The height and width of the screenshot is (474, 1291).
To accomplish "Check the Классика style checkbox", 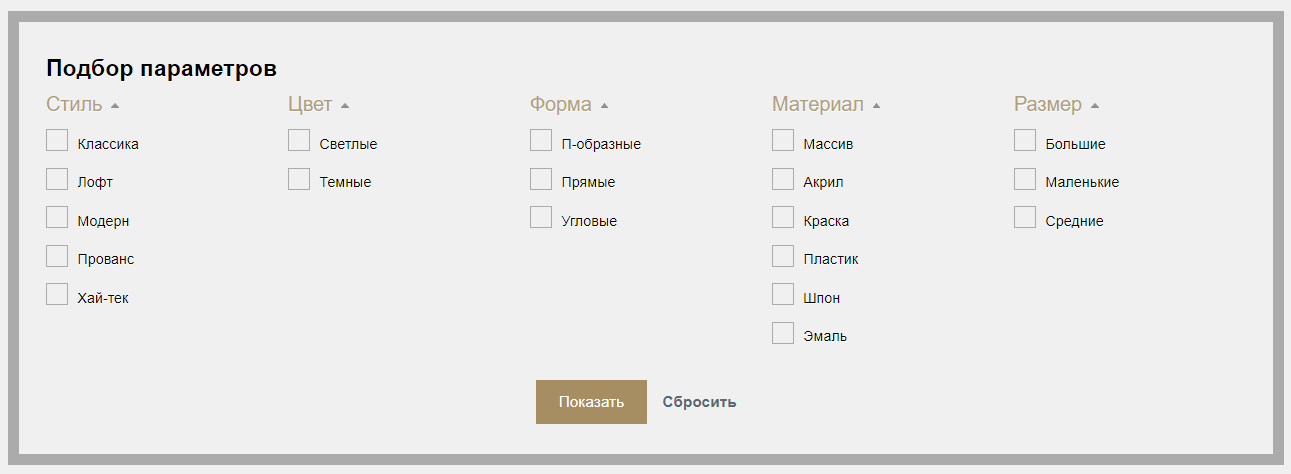I will (x=57, y=141).
